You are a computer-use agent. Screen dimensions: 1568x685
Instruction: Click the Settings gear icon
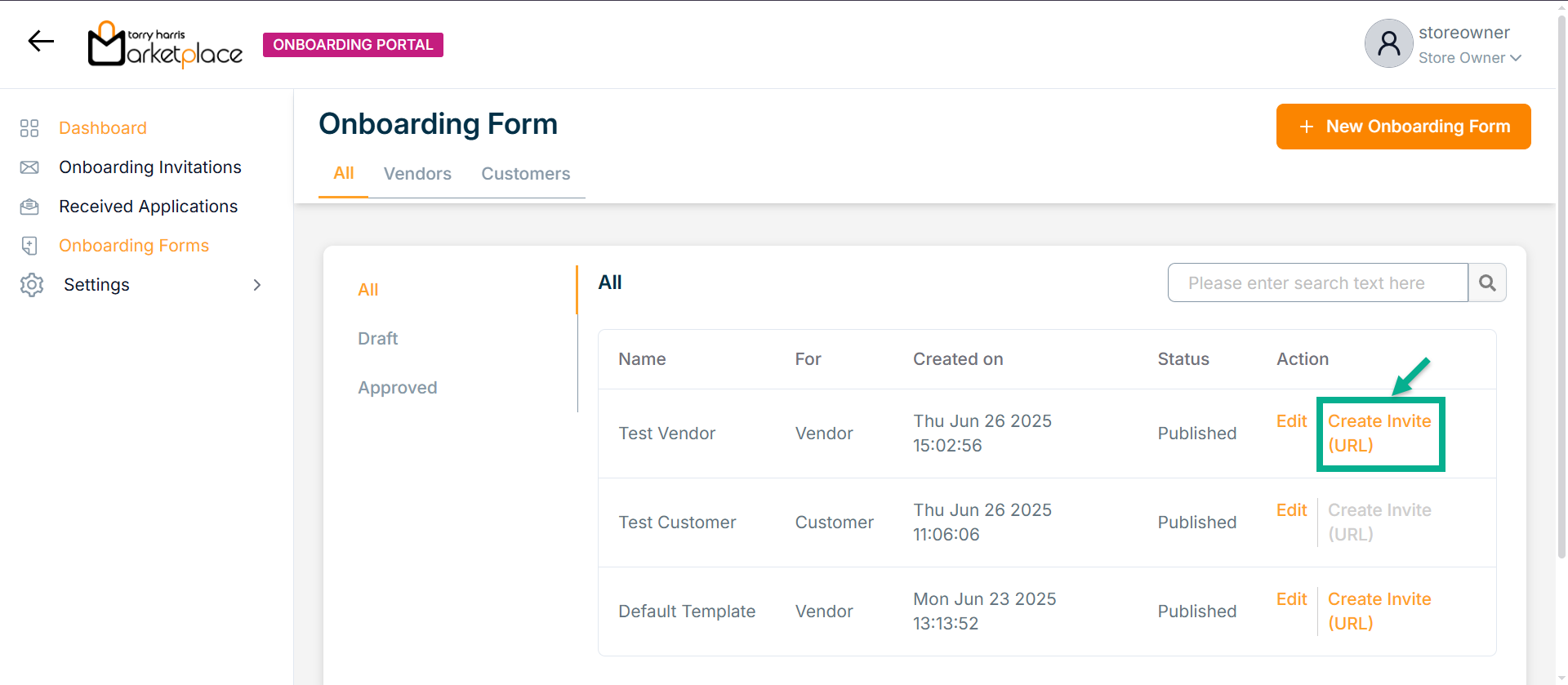pyautogui.click(x=32, y=285)
